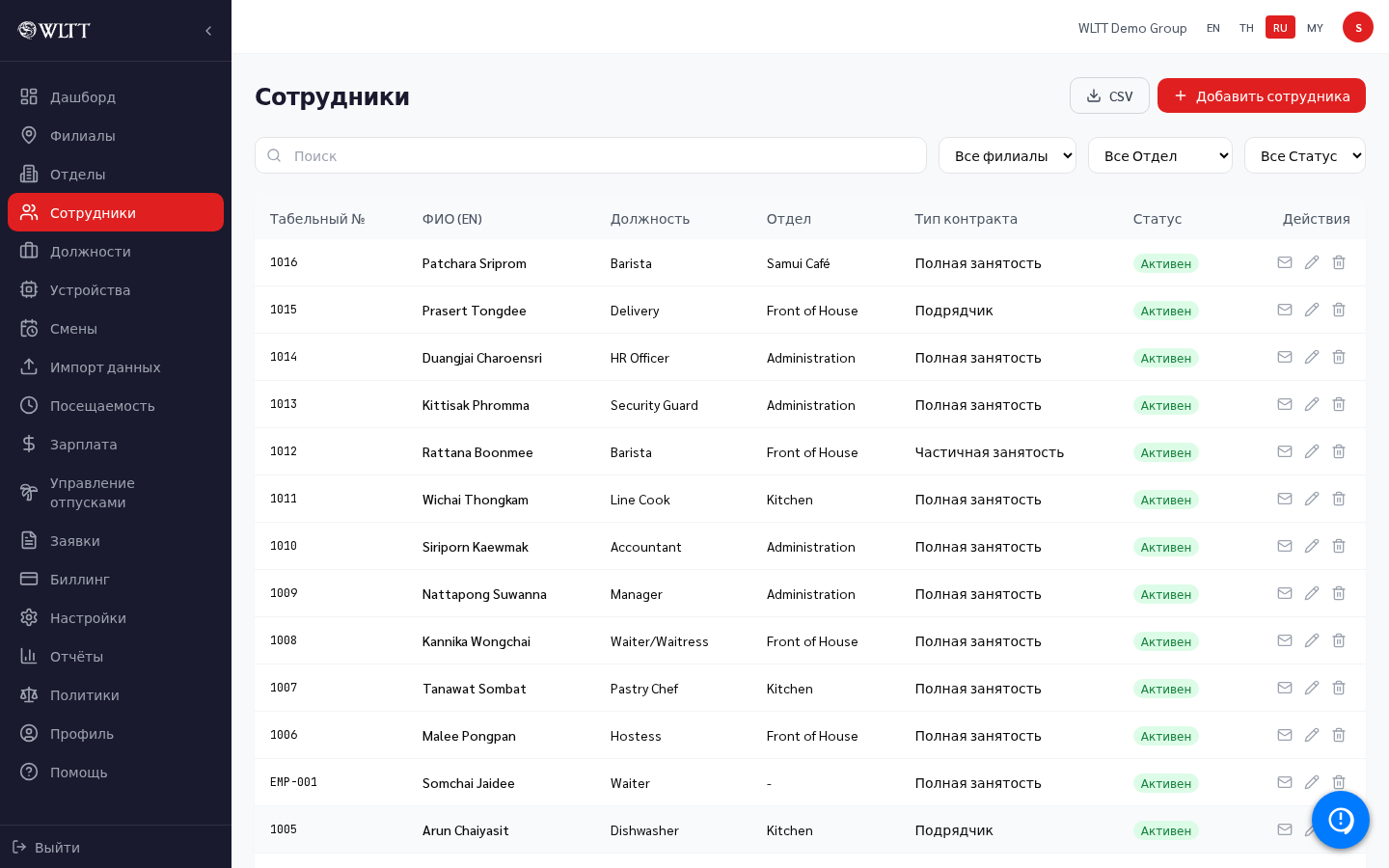Open the Все Статус dropdown
1389x868 pixels.
pyautogui.click(x=1305, y=155)
